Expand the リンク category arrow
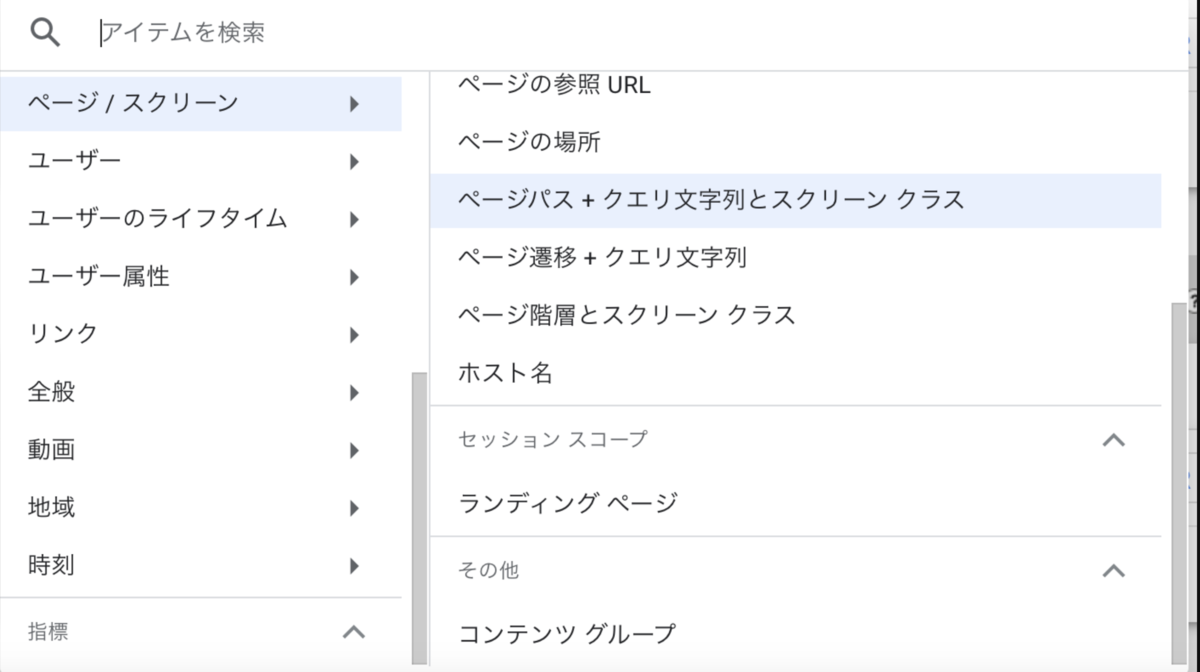This screenshot has width=1200, height=672. [354, 335]
